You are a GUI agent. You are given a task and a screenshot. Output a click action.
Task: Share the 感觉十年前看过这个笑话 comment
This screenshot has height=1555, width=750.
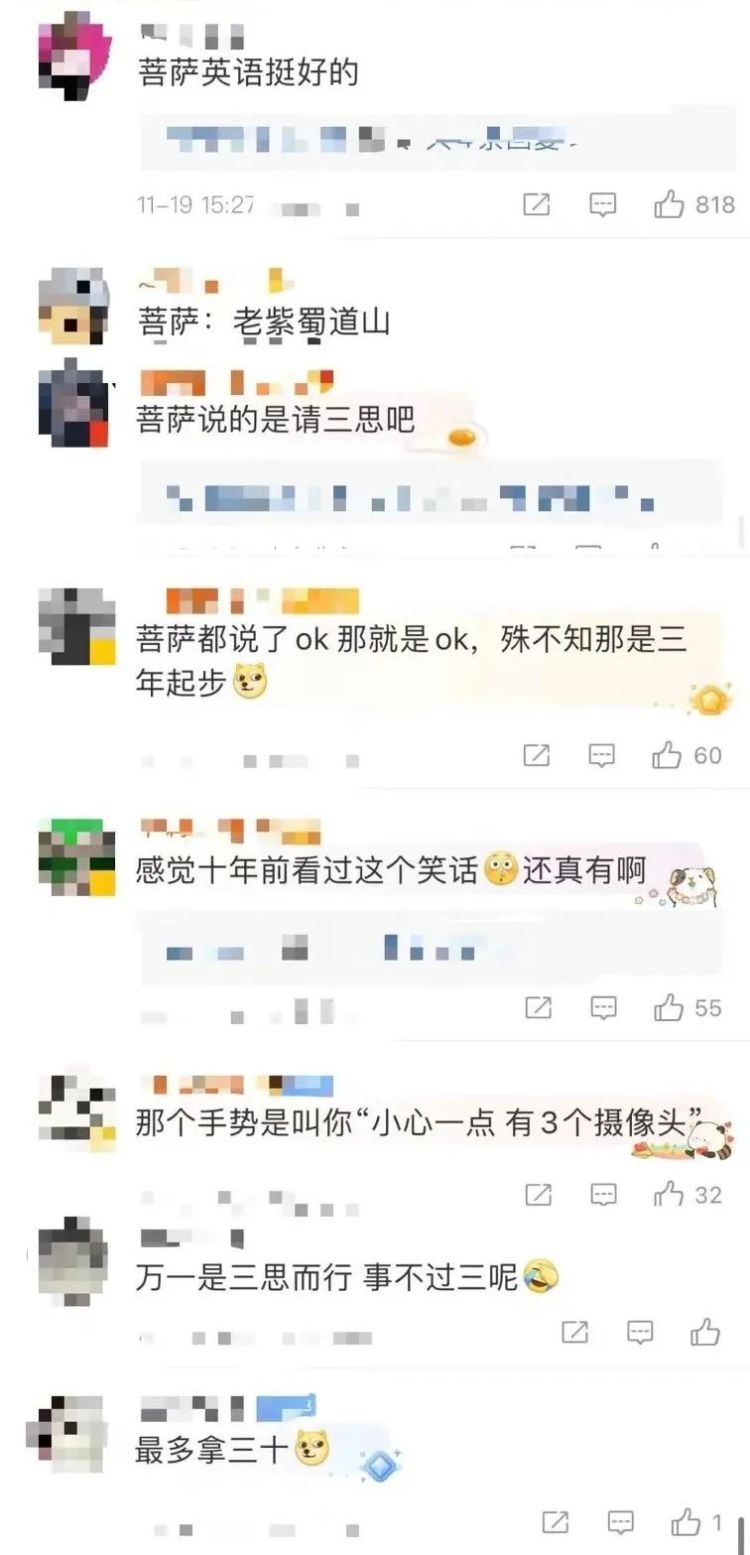click(x=539, y=1008)
